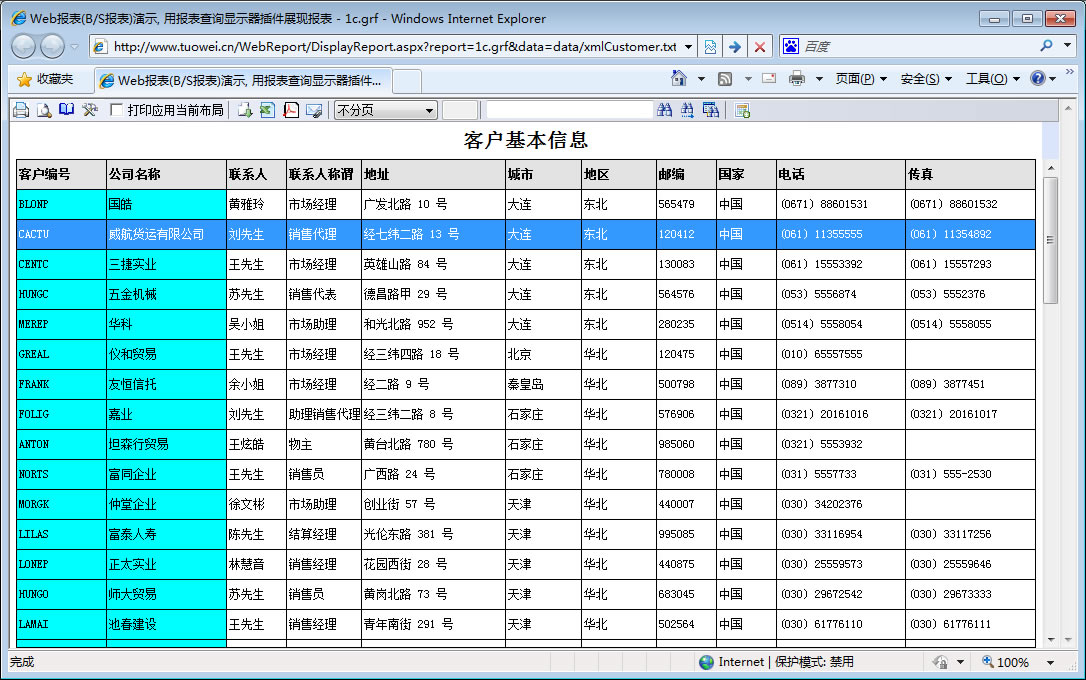Open print preview from the report toolbar

(x=44, y=110)
